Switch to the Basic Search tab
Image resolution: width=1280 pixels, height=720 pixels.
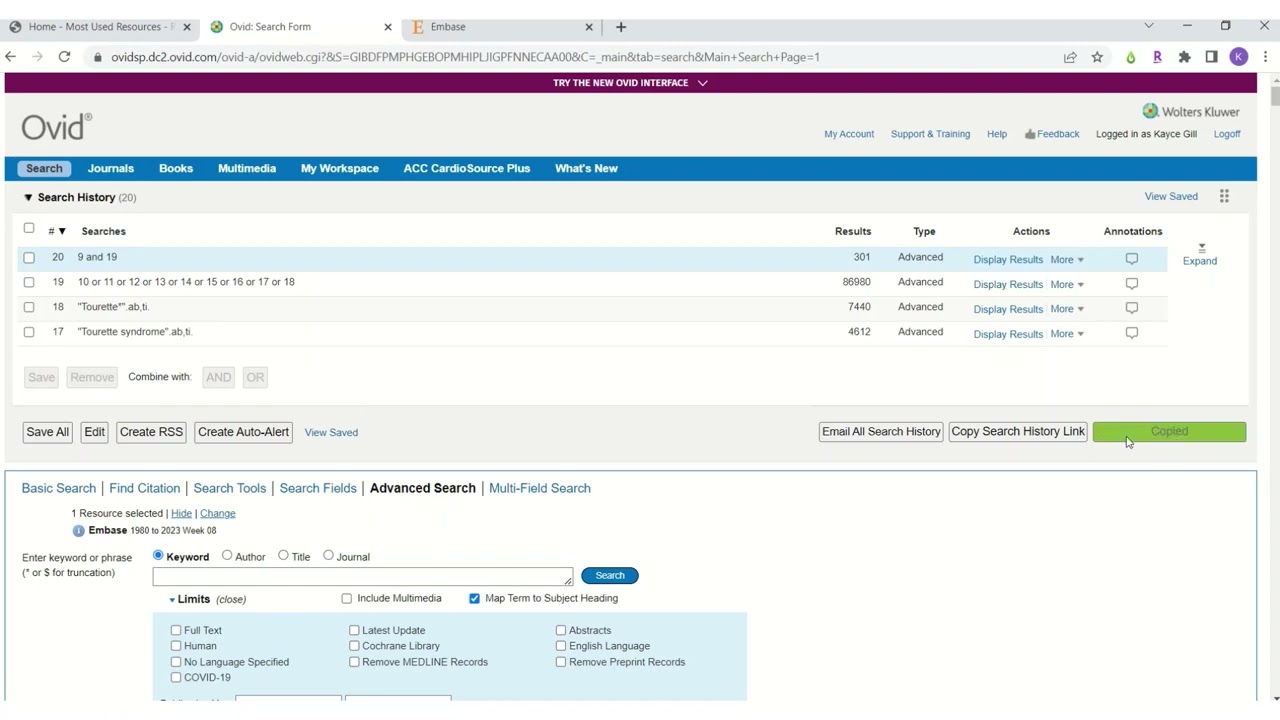59,488
